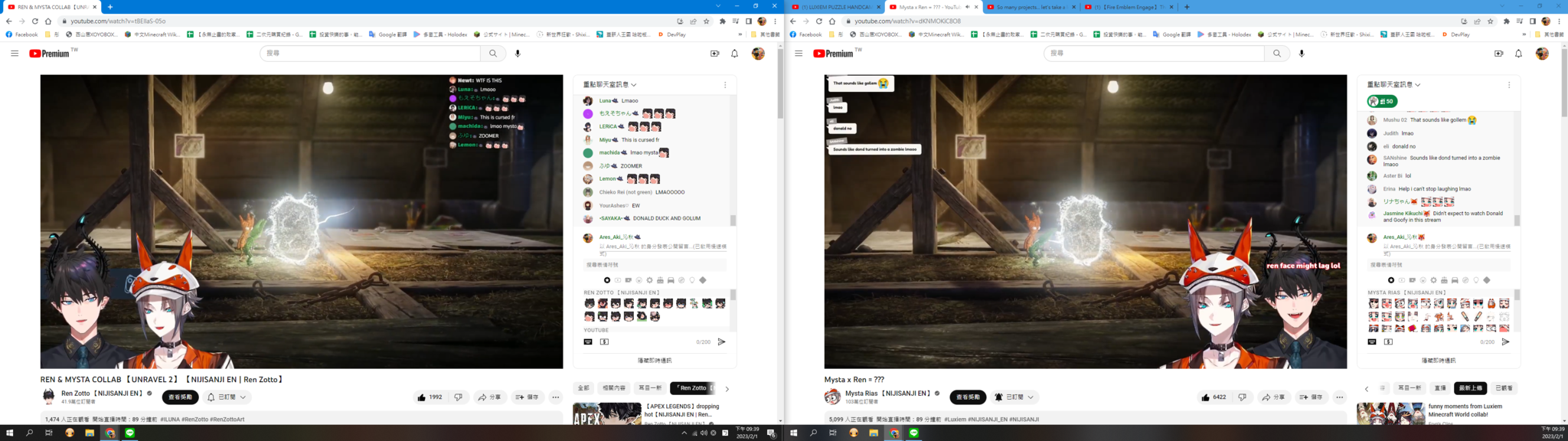
Task: Toggle emoji keyboard icon in right chat
Action: 1372,342
